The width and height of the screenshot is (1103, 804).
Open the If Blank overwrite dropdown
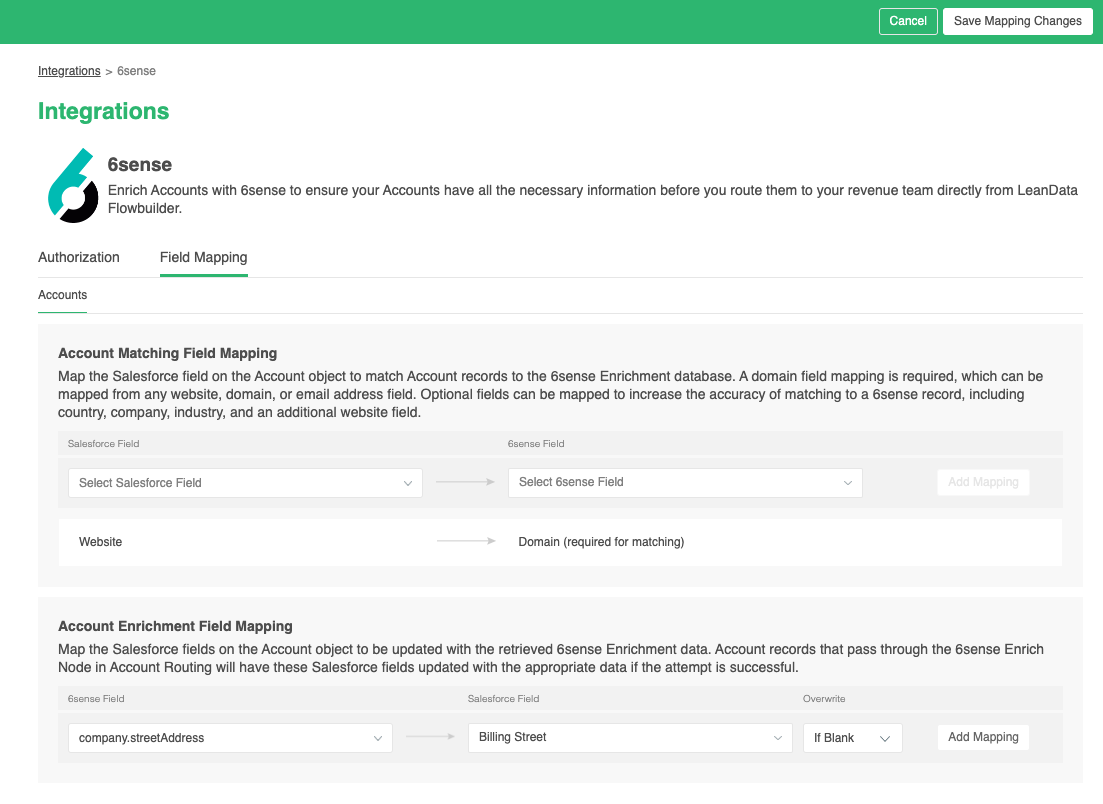(853, 738)
